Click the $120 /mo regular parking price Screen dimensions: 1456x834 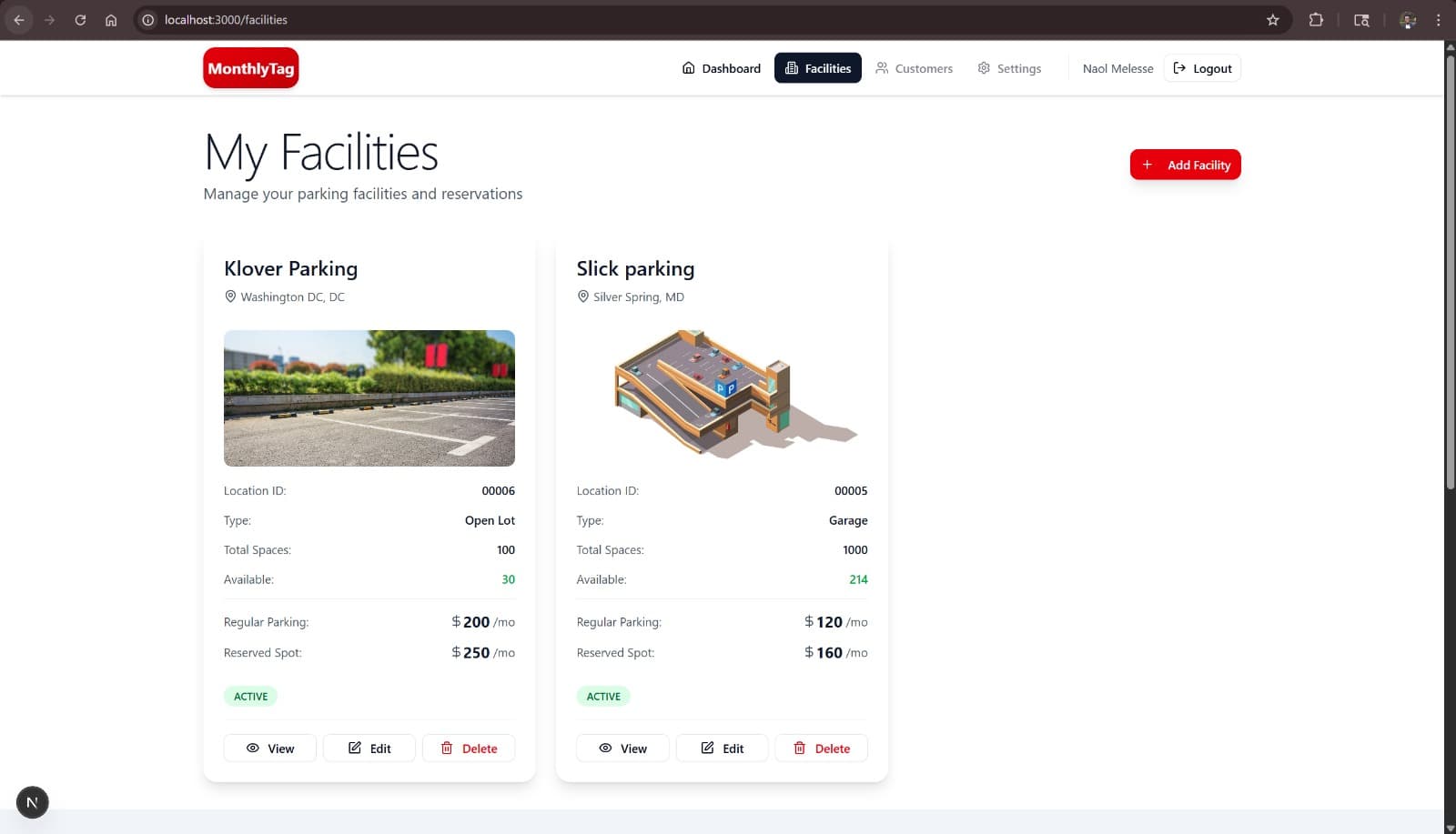click(x=836, y=622)
